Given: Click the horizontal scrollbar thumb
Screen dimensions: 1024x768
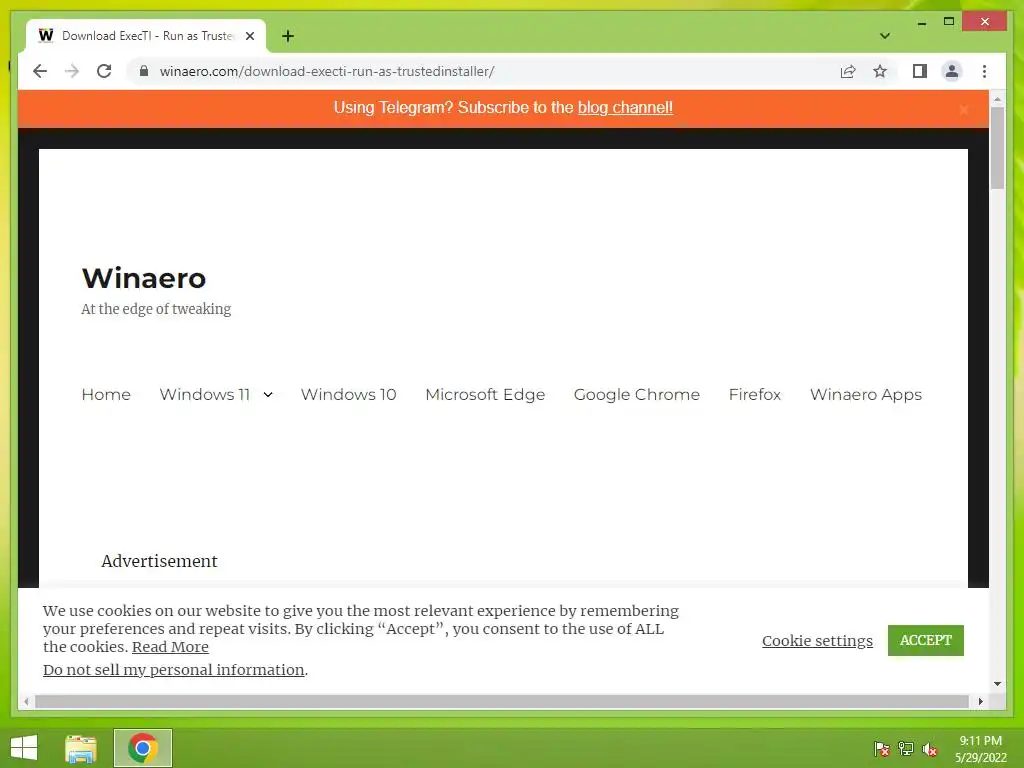Looking at the screenshot, I should 502,701.
